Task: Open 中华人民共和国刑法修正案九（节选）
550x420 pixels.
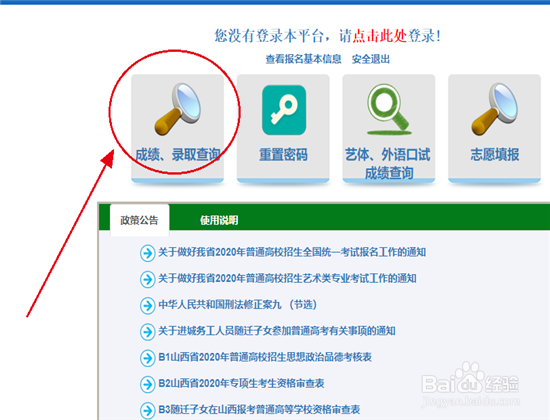Action: [x=237, y=304]
